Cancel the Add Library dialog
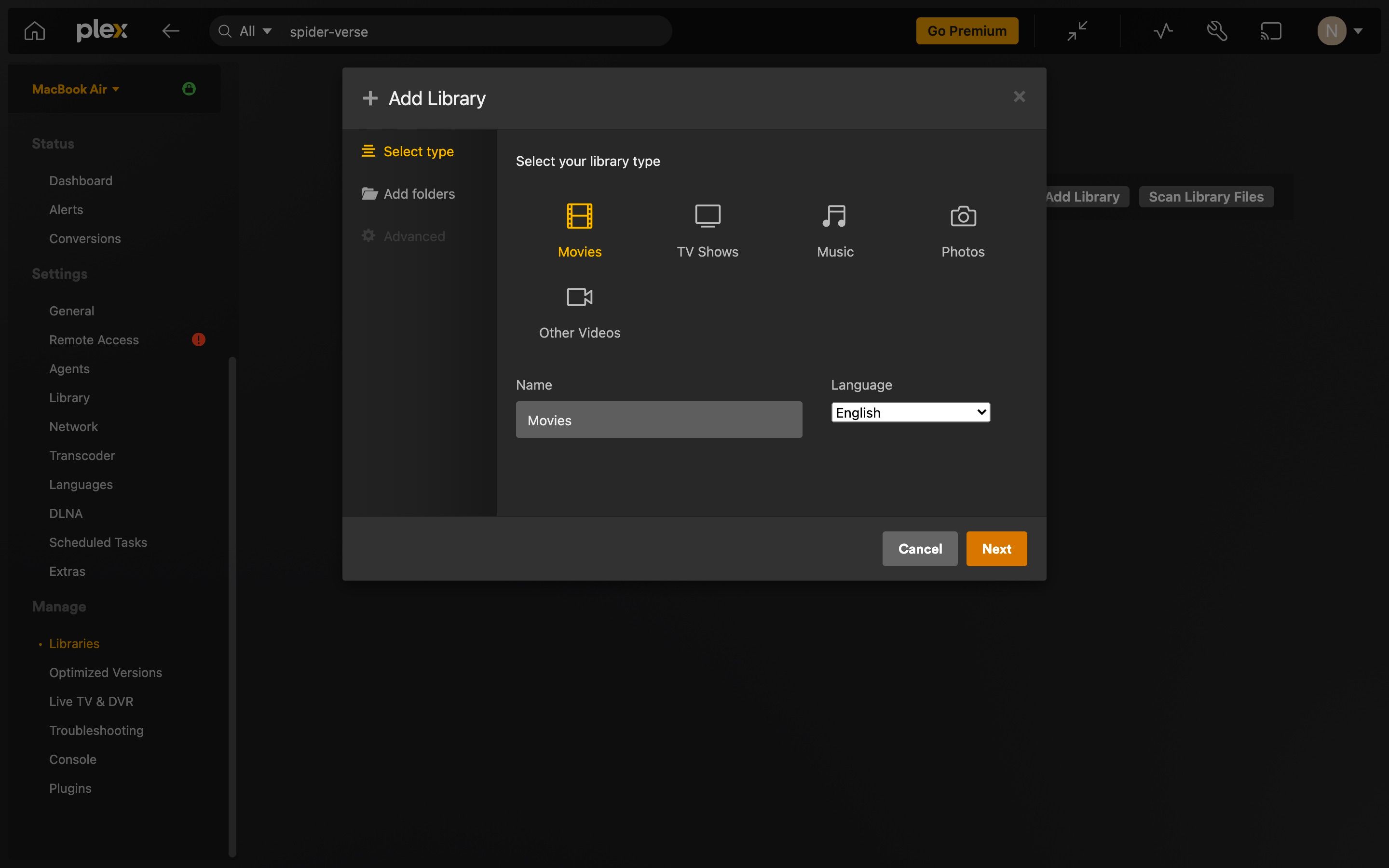This screenshot has width=1389, height=868. click(x=920, y=548)
